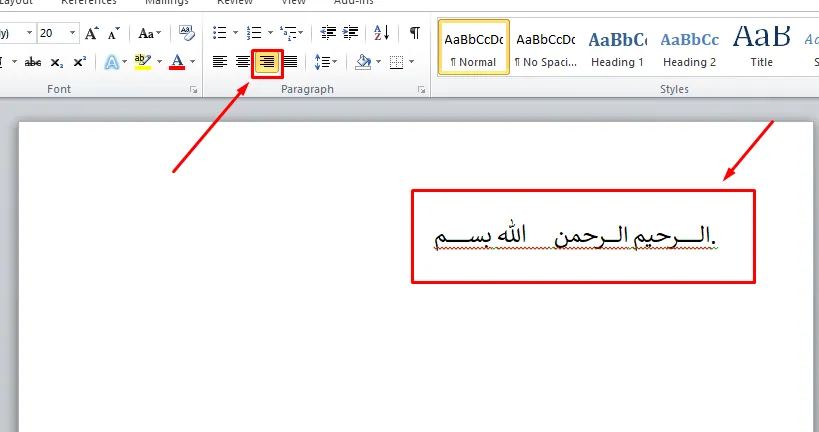This screenshot has height=432, width=819.
Task: Click the Bullets list icon
Action: (x=220, y=33)
